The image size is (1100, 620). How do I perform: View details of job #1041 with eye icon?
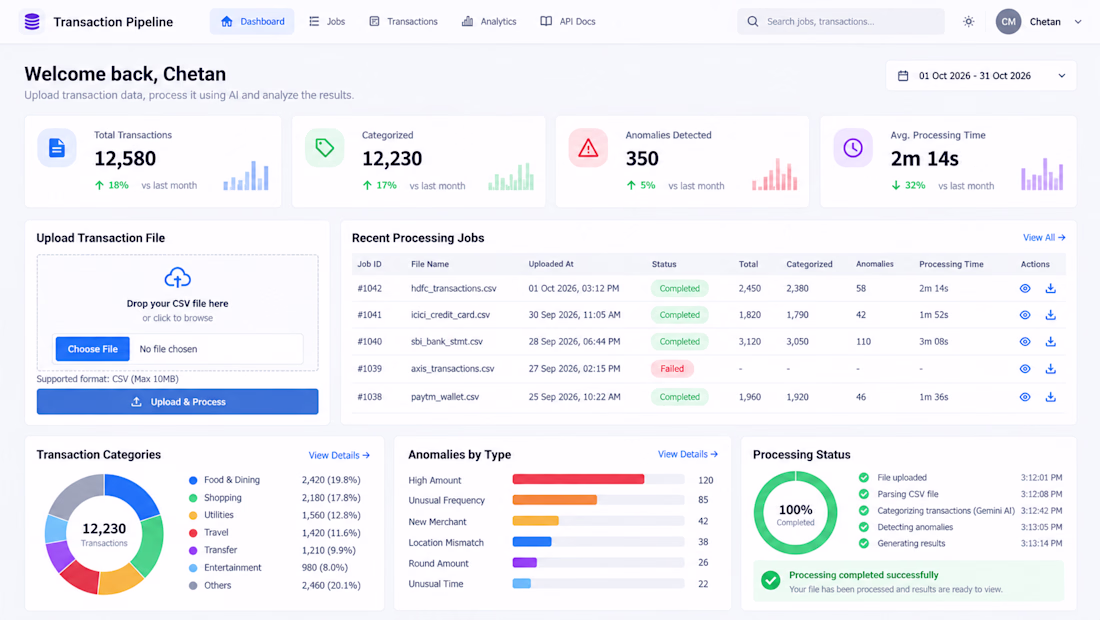(1025, 315)
